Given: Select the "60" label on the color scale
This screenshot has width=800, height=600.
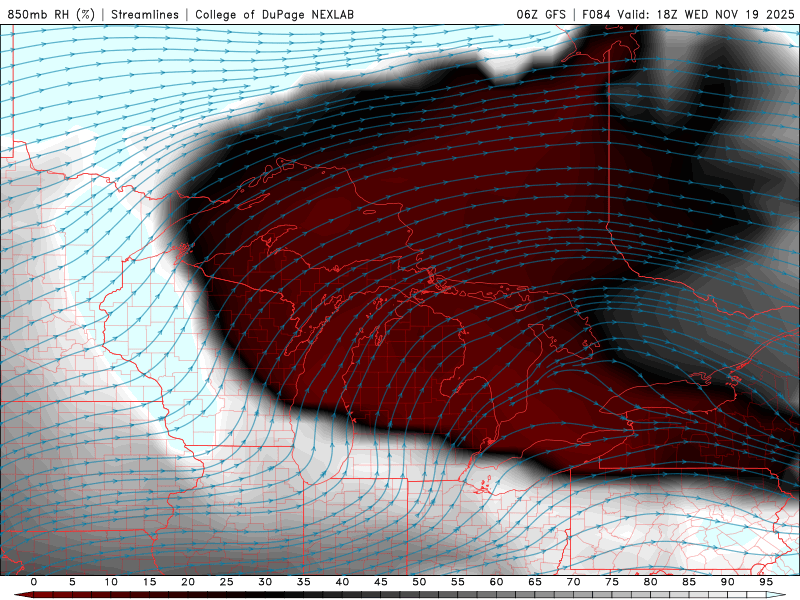Looking at the screenshot, I should point(496,582).
